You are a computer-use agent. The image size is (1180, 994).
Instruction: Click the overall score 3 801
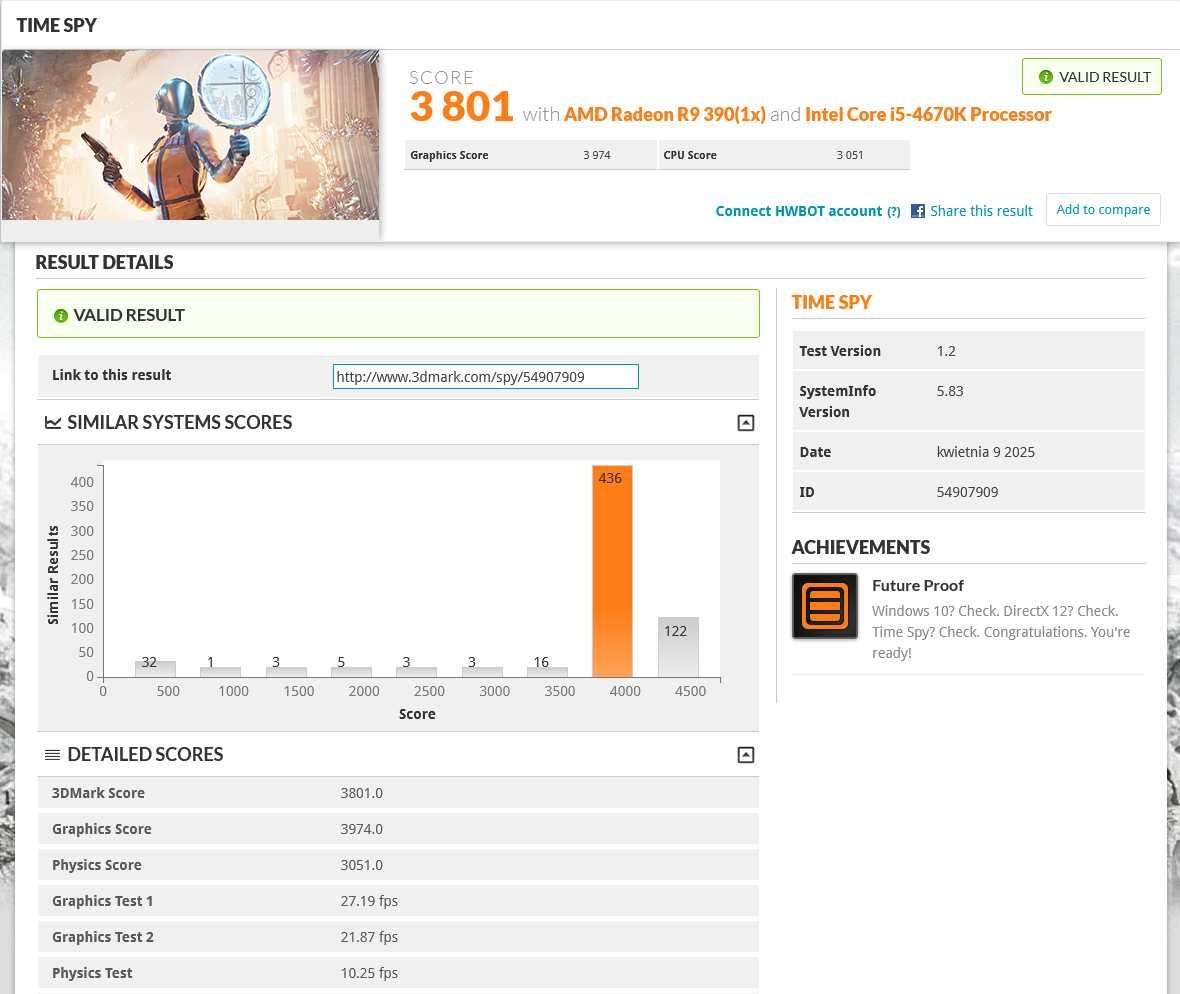[x=461, y=106]
